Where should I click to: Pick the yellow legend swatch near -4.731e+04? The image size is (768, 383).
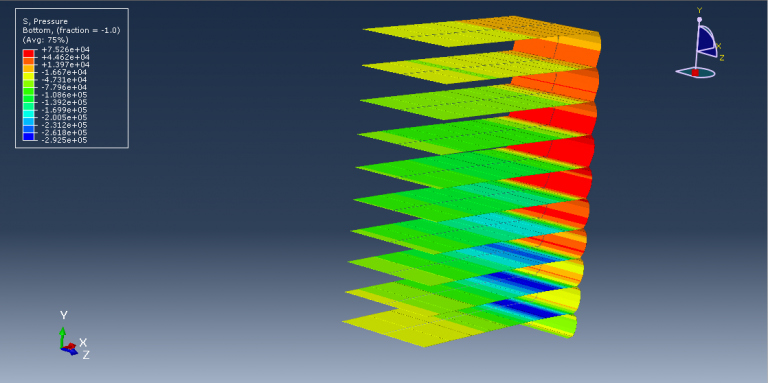tap(28, 76)
